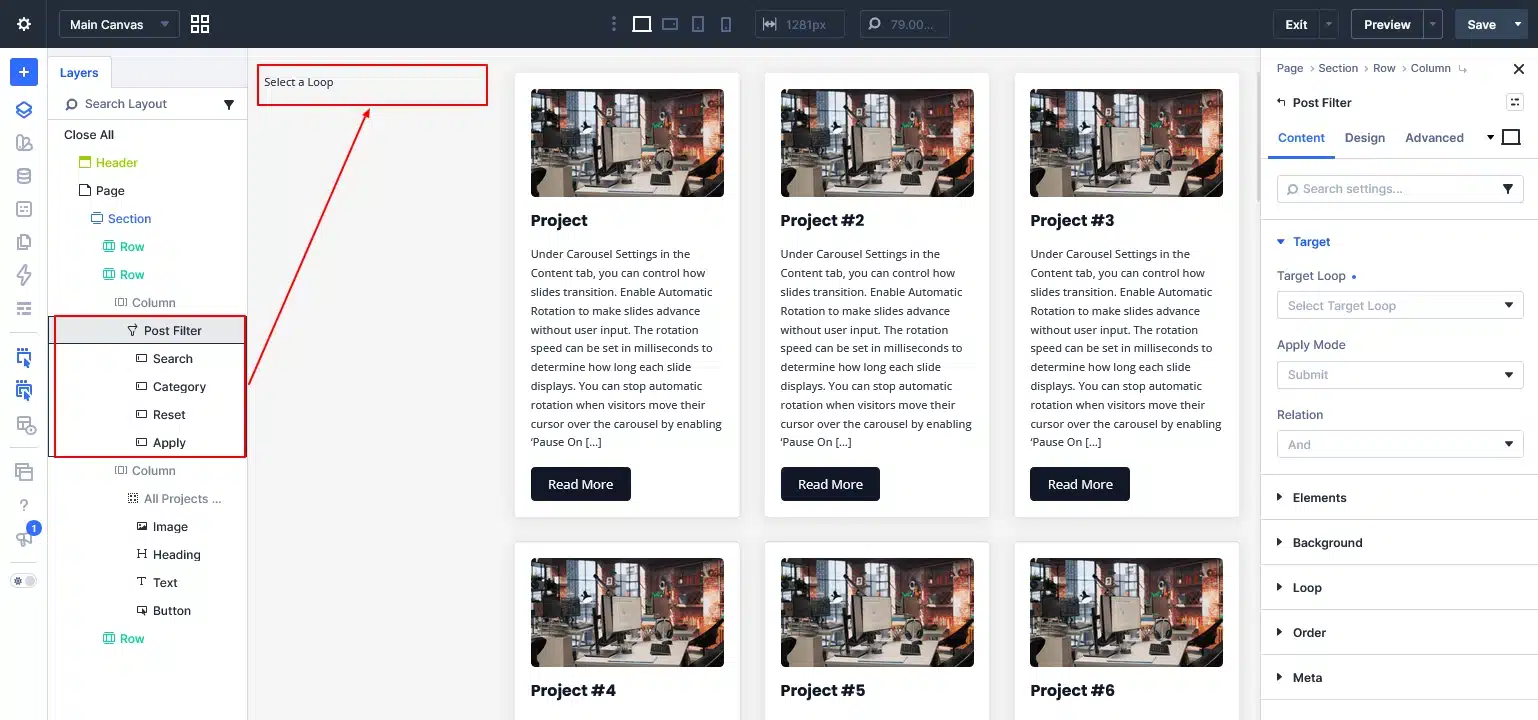Switch to desktop view icon
The image size is (1538, 720).
pyautogui.click(x=642, y=24)
